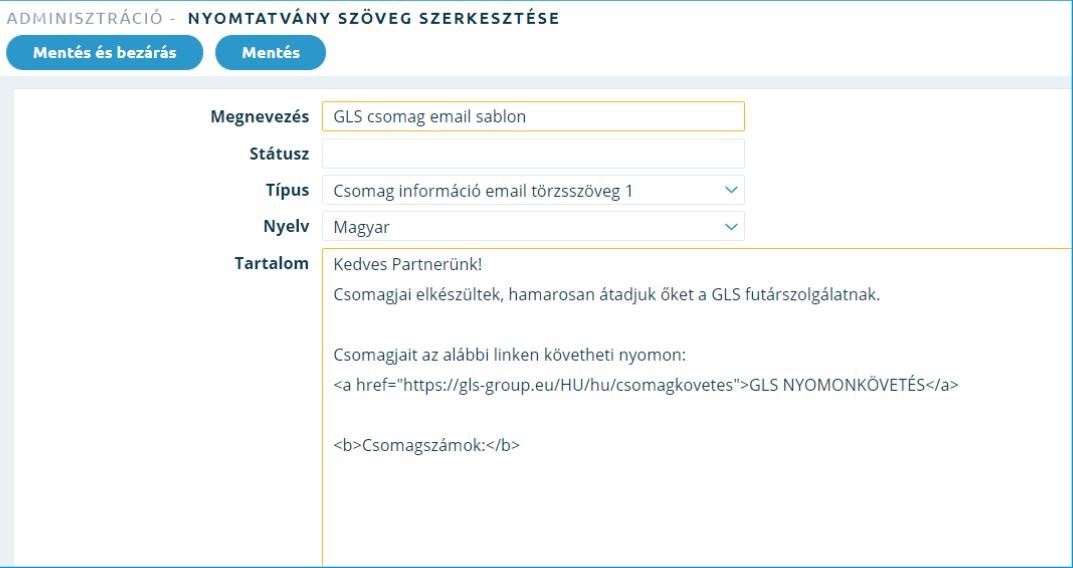
Task: Click the 'Csomagjait az alábbi linken' line
Action: 510,355
